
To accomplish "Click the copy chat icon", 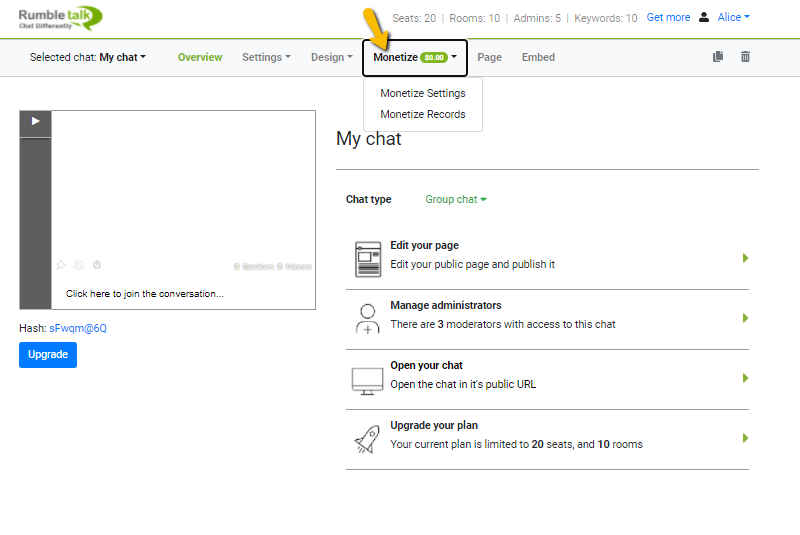I will (718, 57).
